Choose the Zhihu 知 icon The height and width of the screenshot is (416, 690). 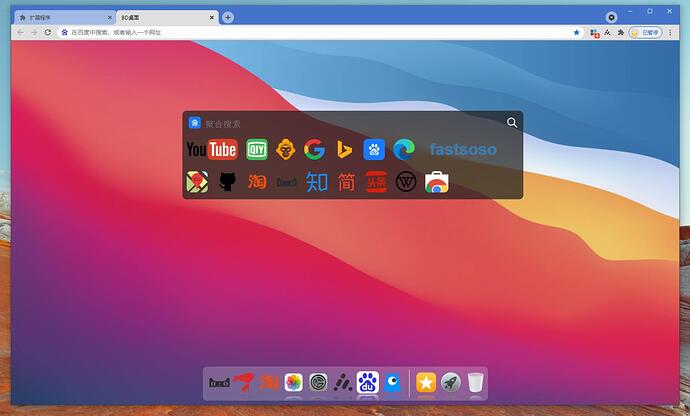(316, 182)
